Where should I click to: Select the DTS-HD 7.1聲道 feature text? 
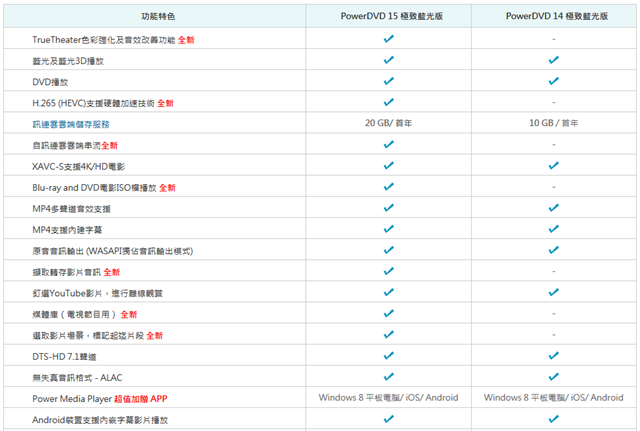(x=64, y=357)
